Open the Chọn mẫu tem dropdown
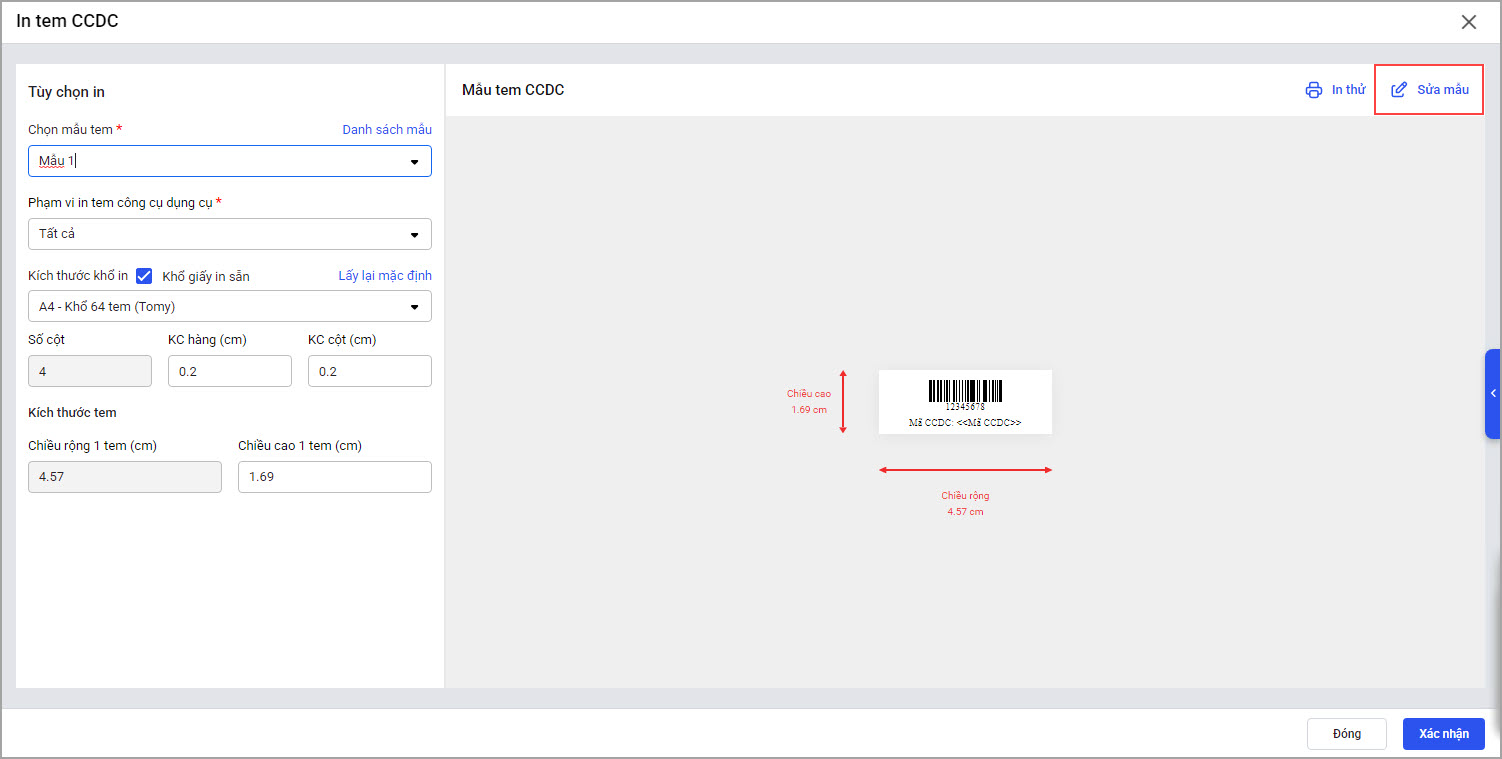 pos(230,161)
